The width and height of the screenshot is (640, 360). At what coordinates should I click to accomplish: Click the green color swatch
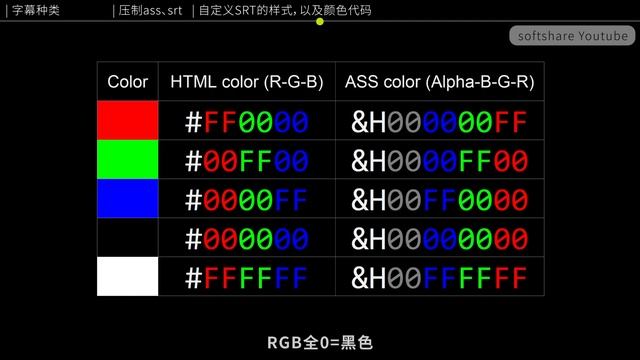pos(128,159)
